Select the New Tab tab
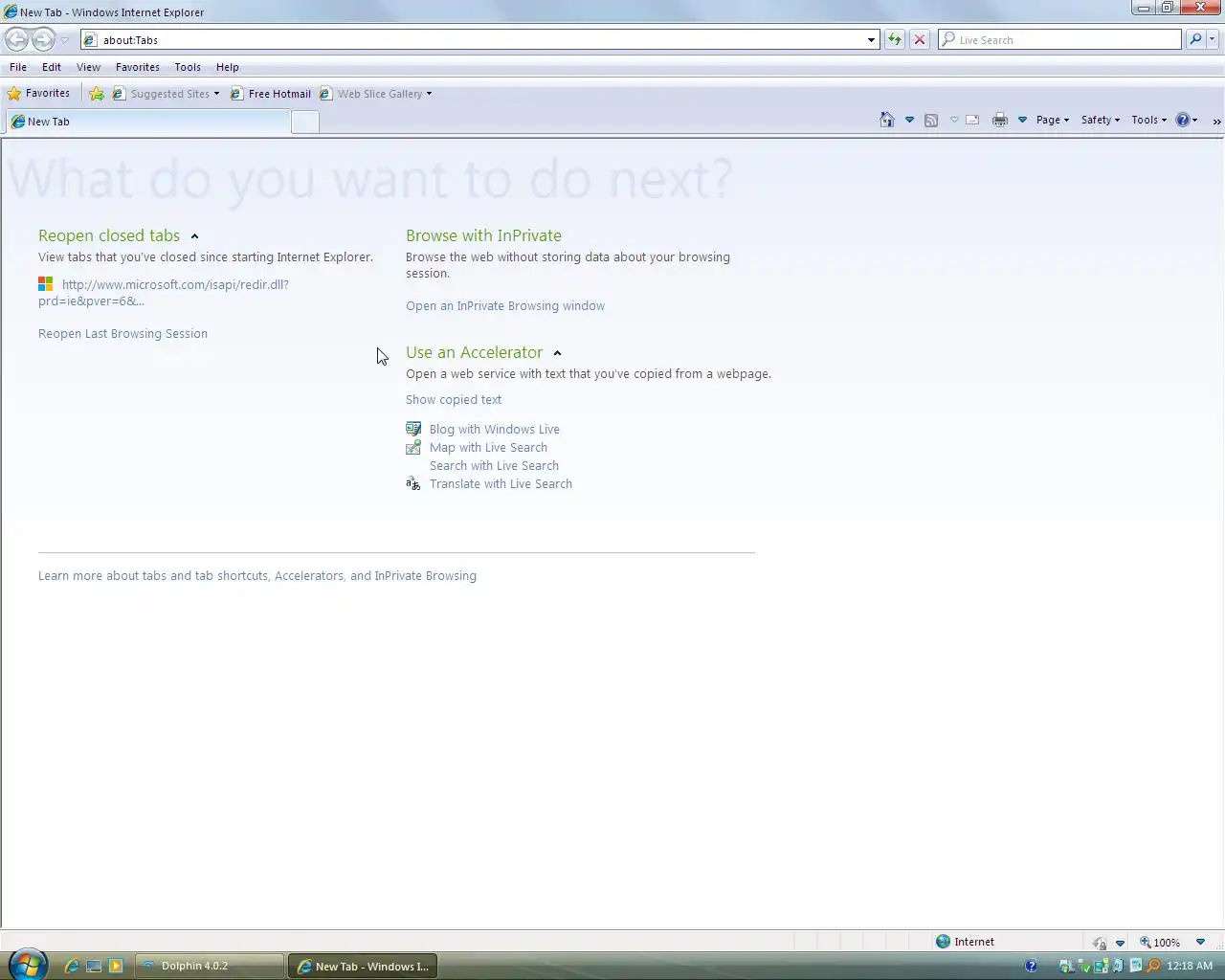 pyautogui.click(x=147, y=122)
